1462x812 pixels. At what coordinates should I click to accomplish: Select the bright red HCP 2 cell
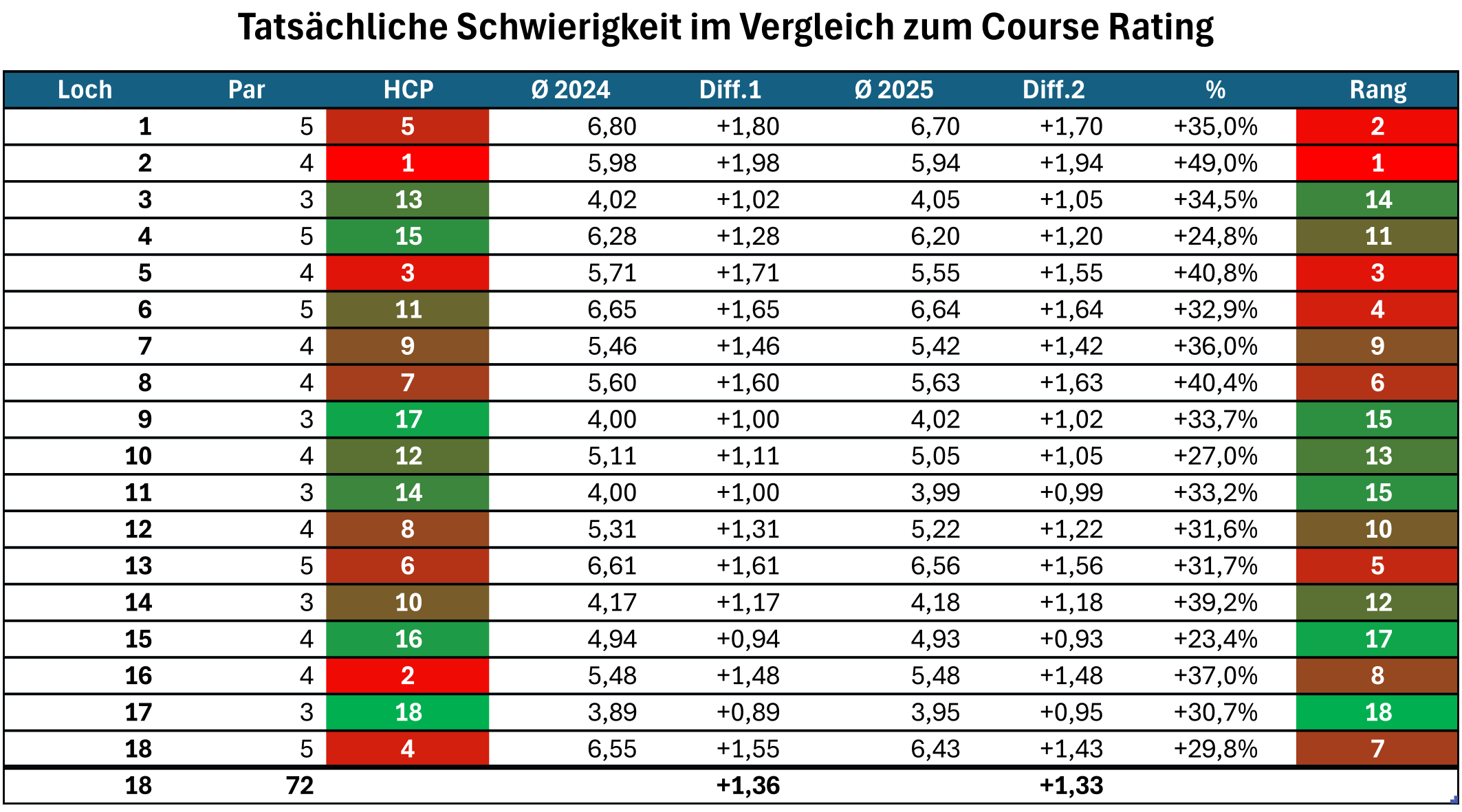408,676
